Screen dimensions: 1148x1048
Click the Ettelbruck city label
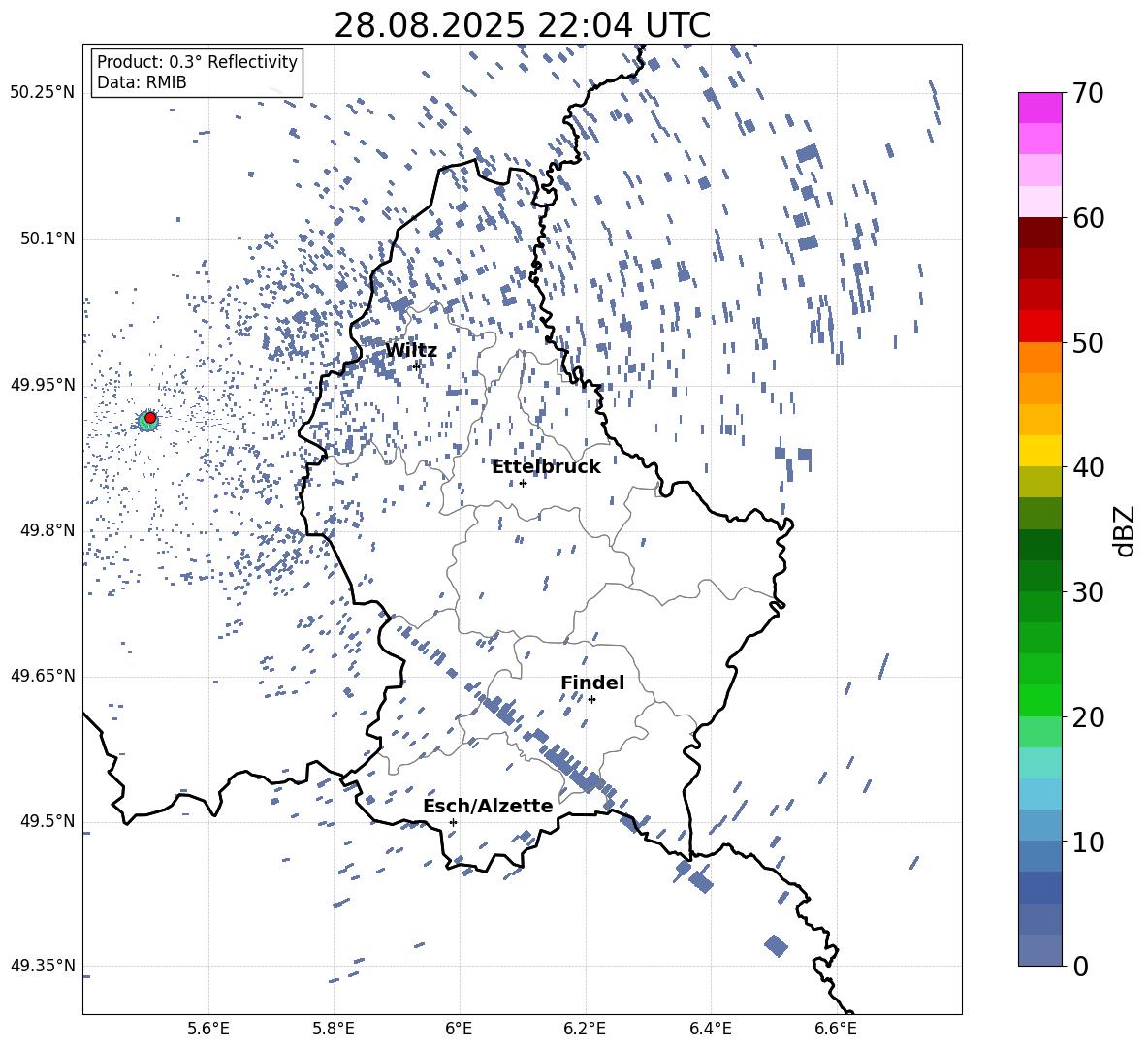click(x=546, y=467)
